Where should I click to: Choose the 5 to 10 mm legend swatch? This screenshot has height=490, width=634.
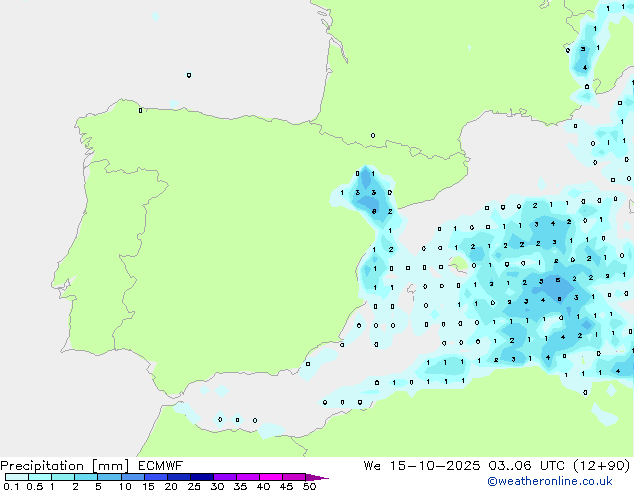(109, 477)
